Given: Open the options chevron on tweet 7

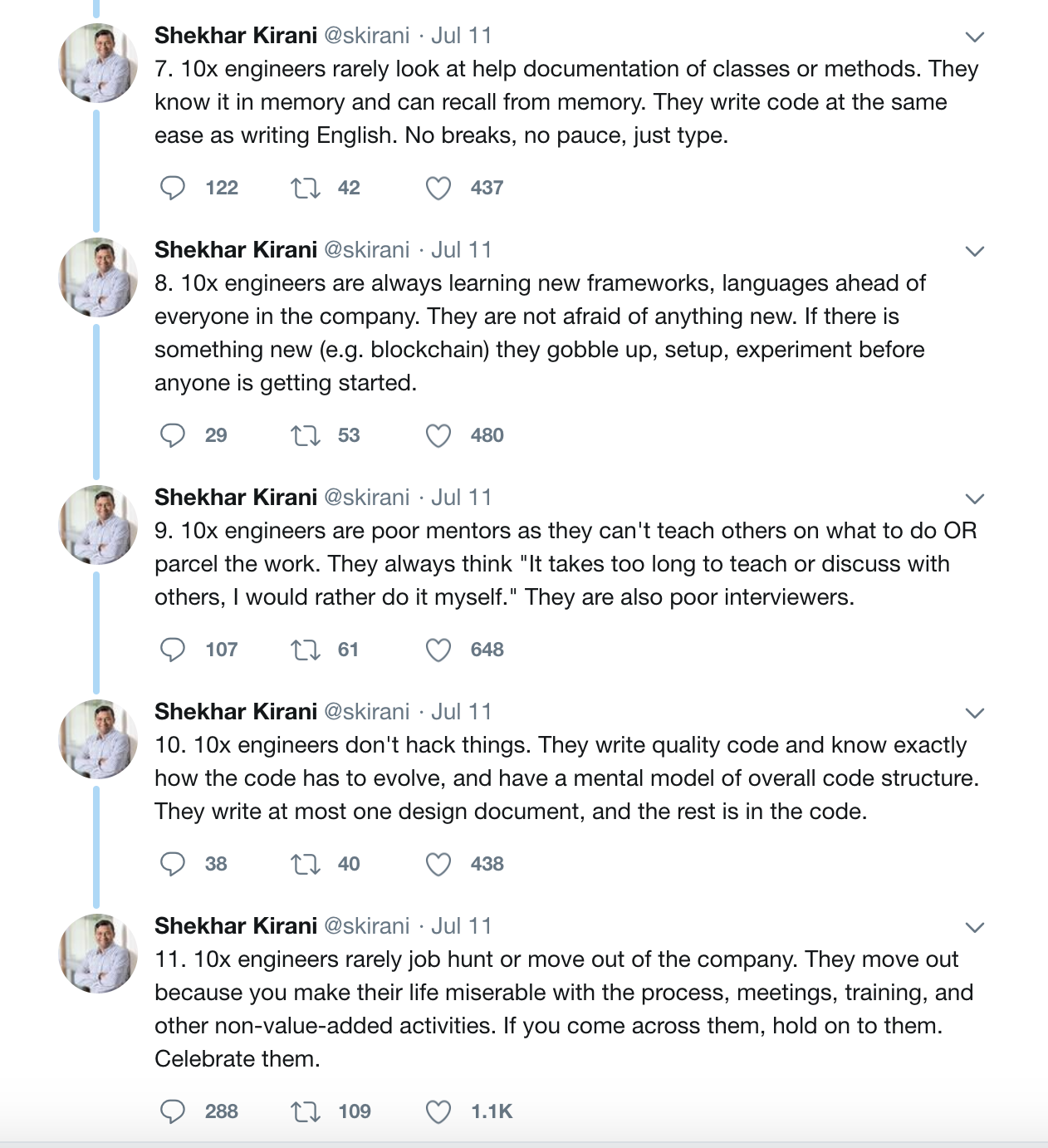Looking at the screenshot, I should click(x=975, y=37).
